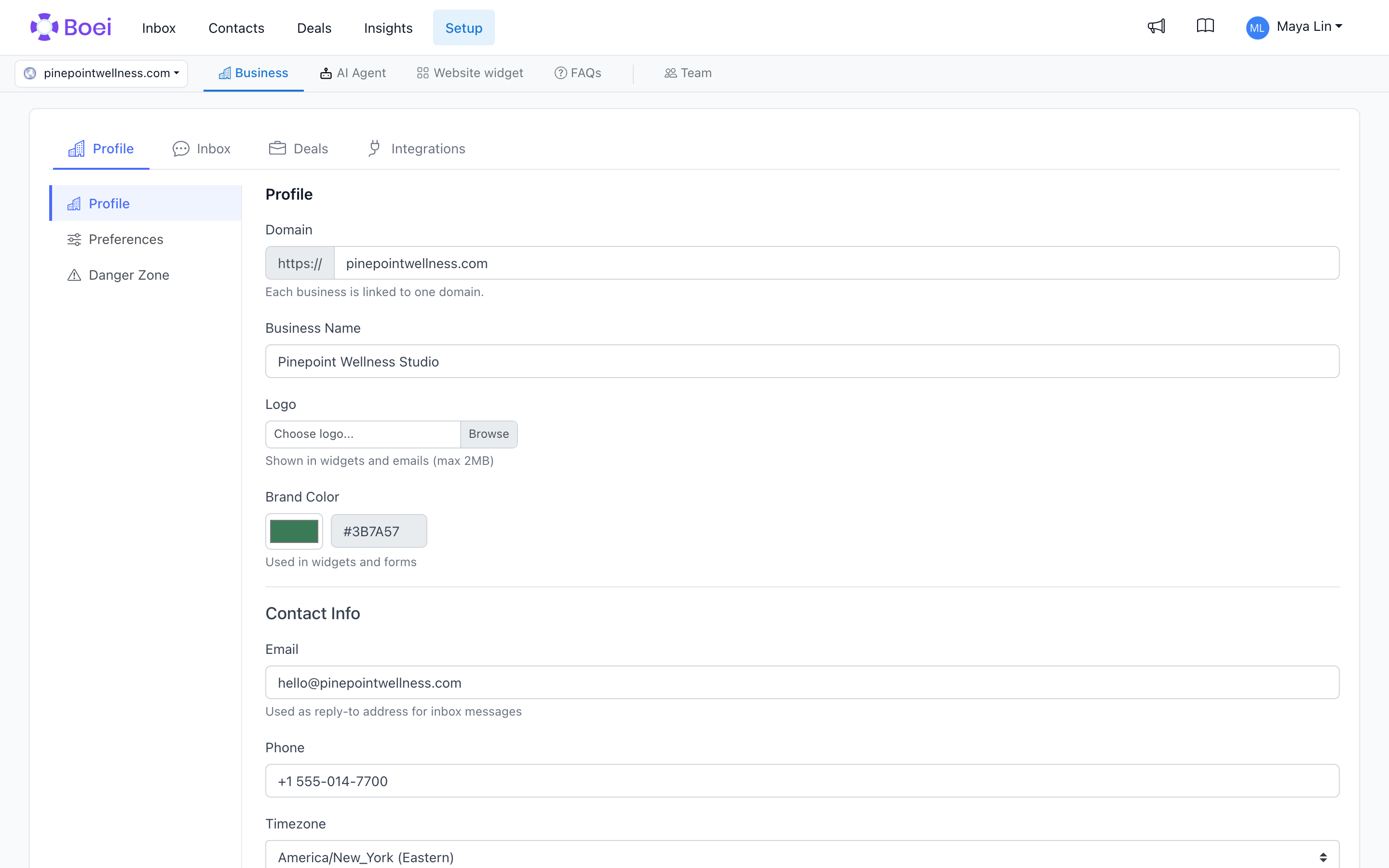This screenshot has width=1389, height=868.
Task: Go to the Inbox menu
Action: (x=158, y=27)
